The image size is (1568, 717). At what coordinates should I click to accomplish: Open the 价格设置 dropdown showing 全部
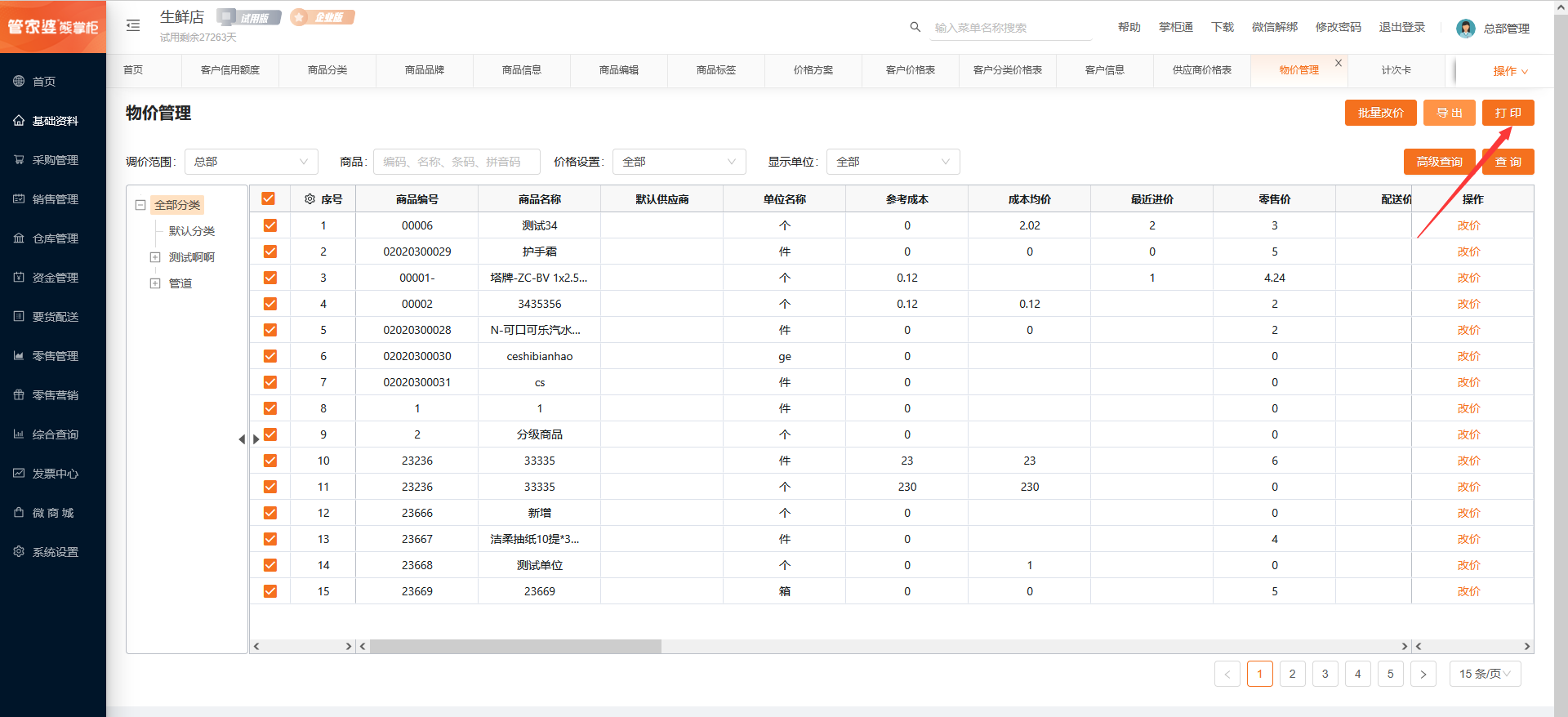[x=679, y=162]
